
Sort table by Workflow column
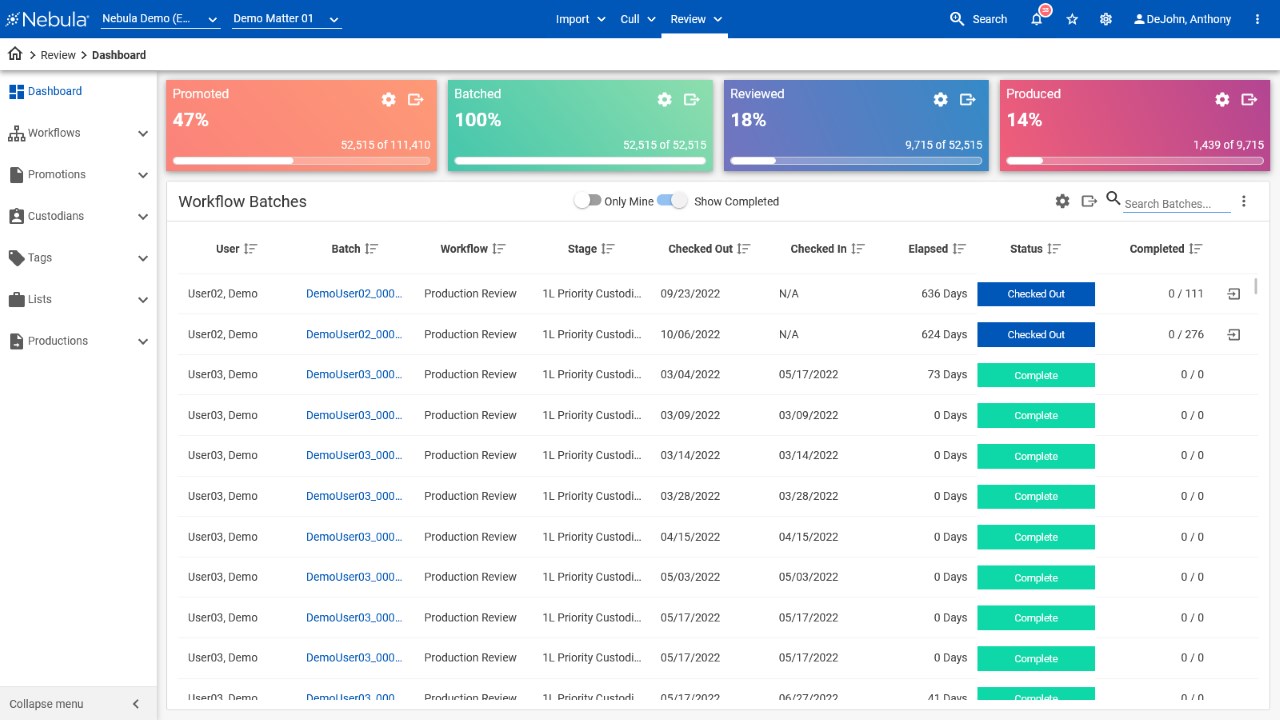[499, 249]
